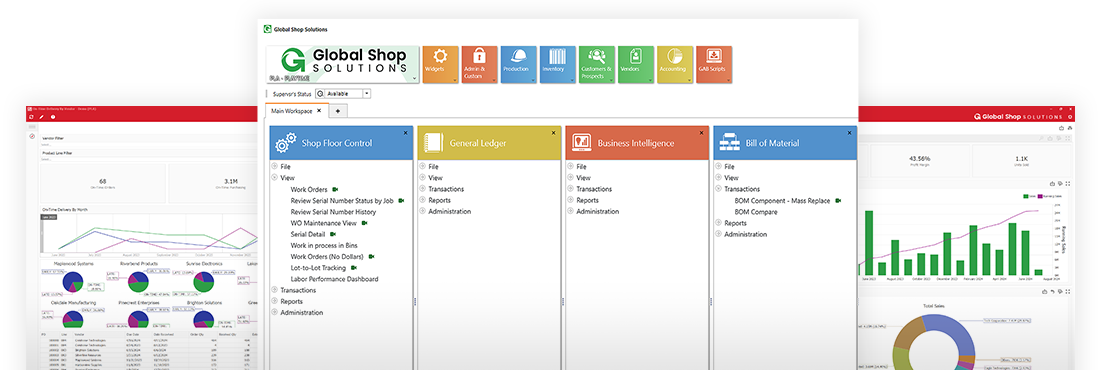Image resolution: width=1100 pixels, height=370 pixels.
Task: Click the Shop Floor Control gears icon
Action: point(286,143)
